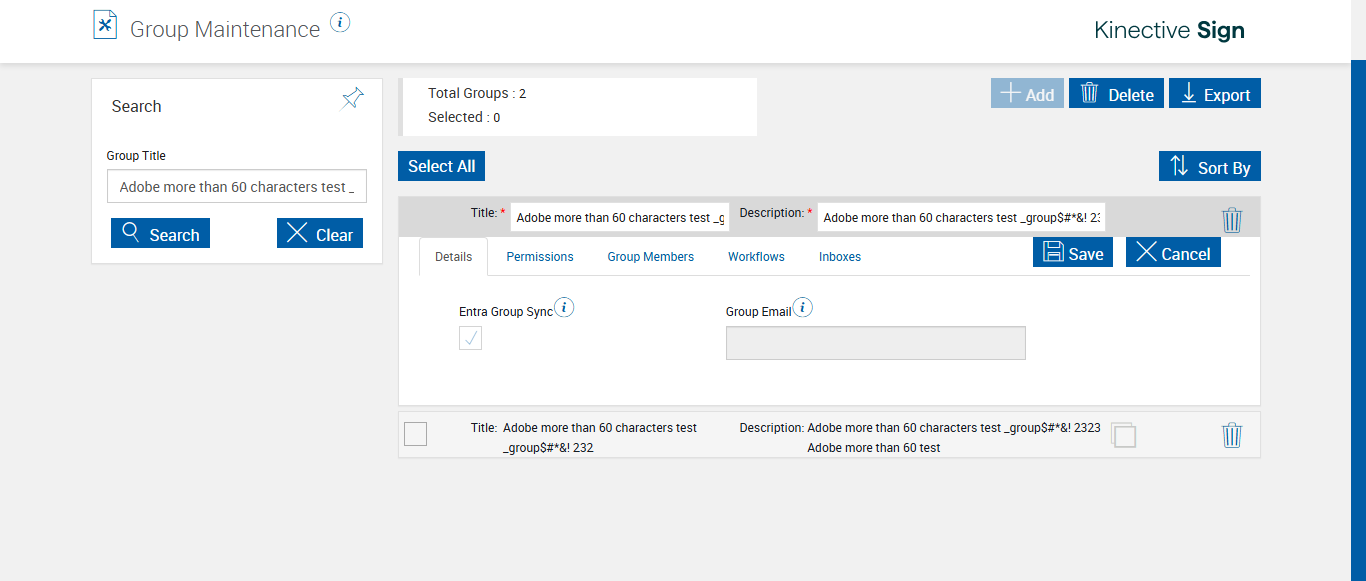Click the Entra Group Sync info icon

[565, 307]
